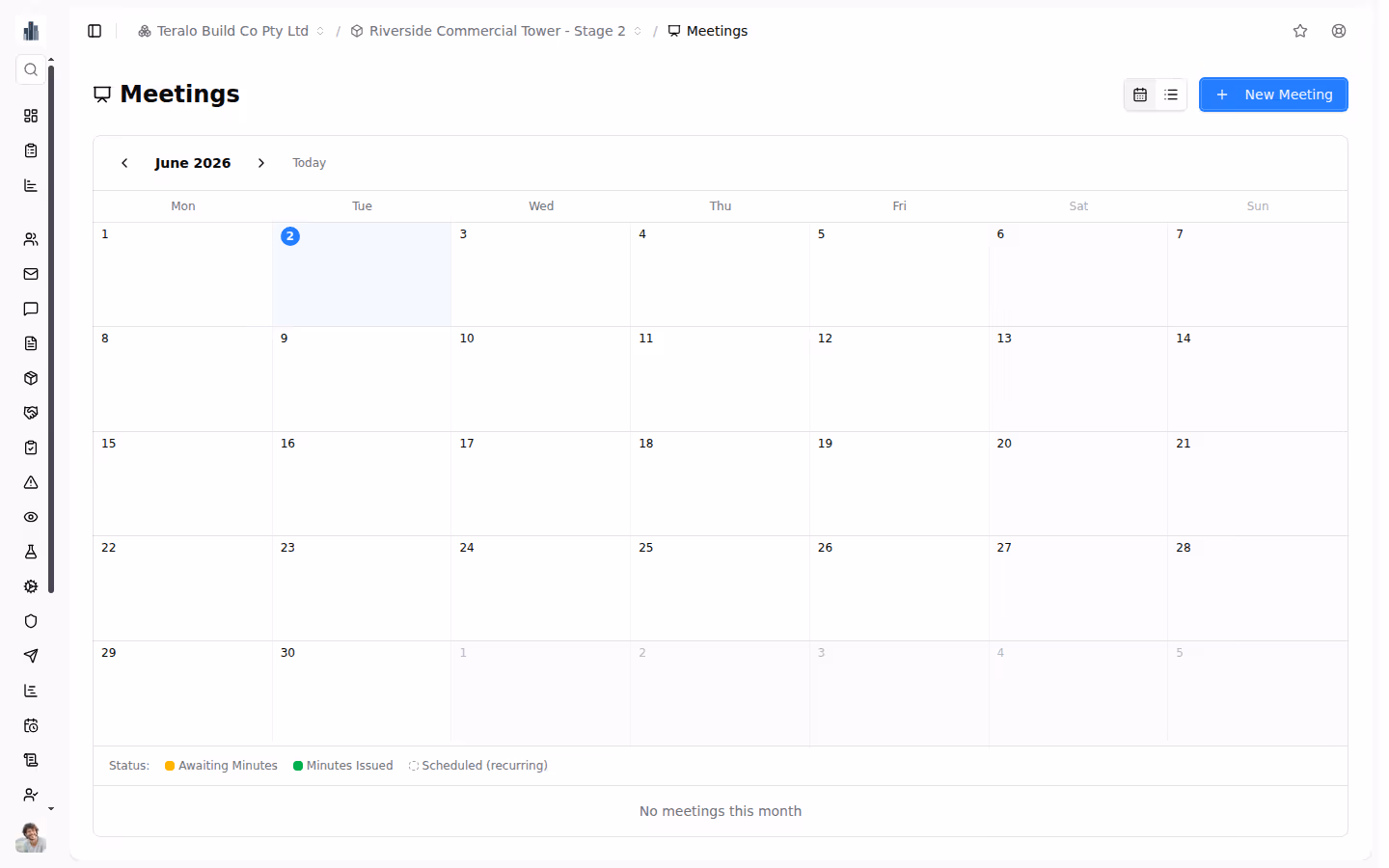Open the gear with play icon in sidebar
The image size is (1389, 868).
coord(31,586)
